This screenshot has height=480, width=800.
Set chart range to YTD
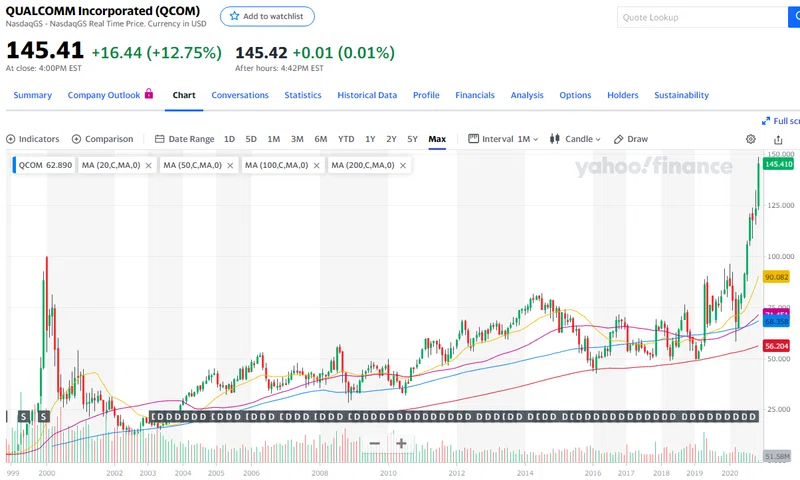click(x=346, y=139)
